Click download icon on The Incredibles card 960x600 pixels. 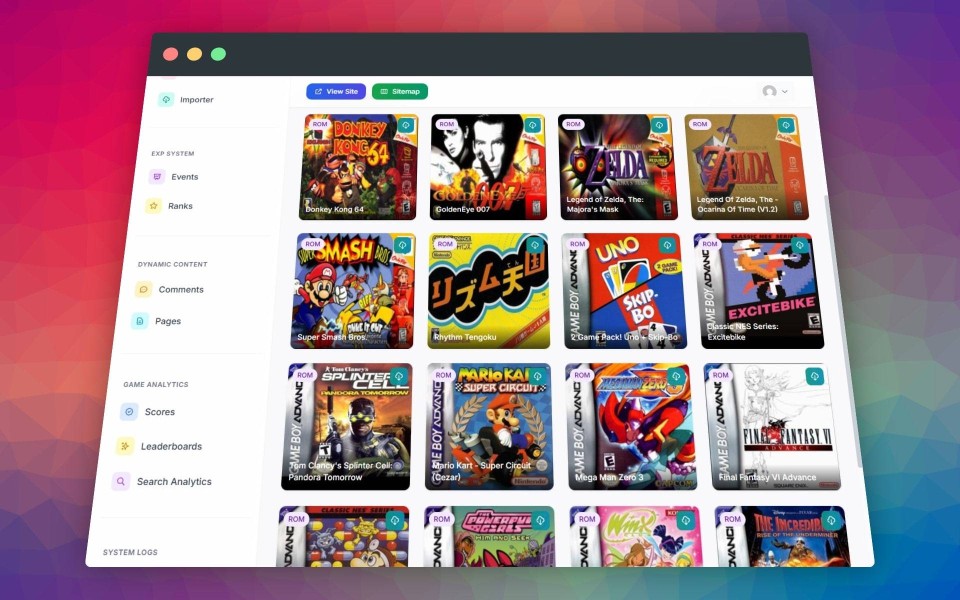pyautogui.click(x=831, y=520)
